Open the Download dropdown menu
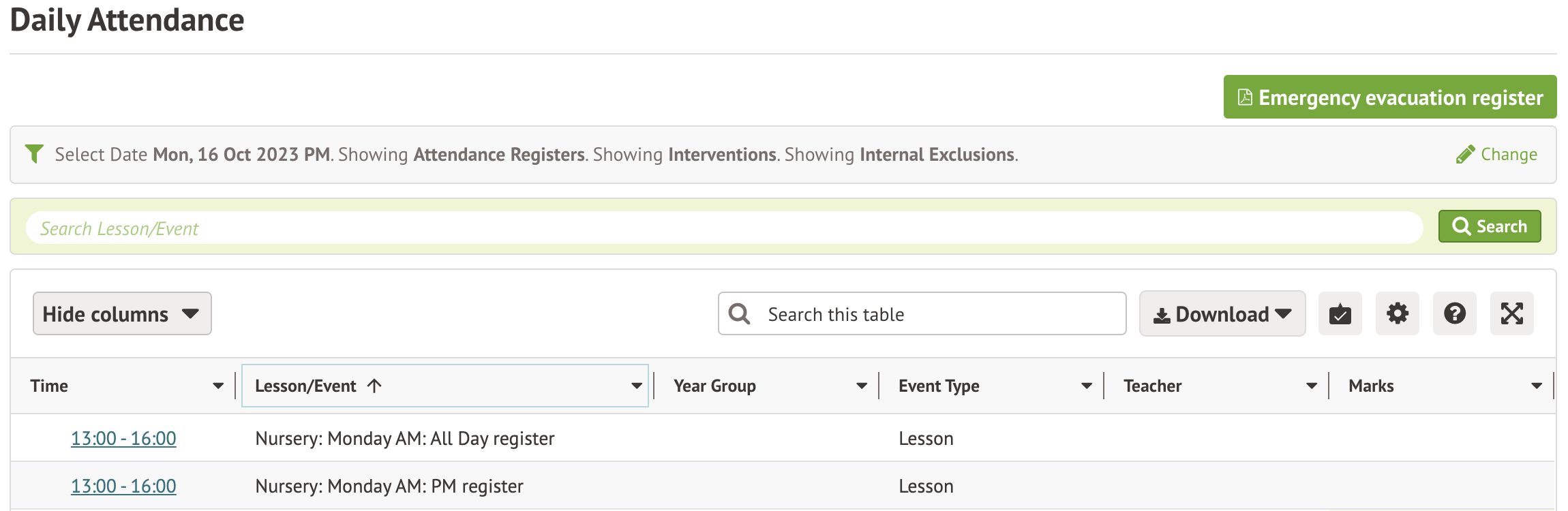The image size is (1568, 511). [x=1222, y=314]
